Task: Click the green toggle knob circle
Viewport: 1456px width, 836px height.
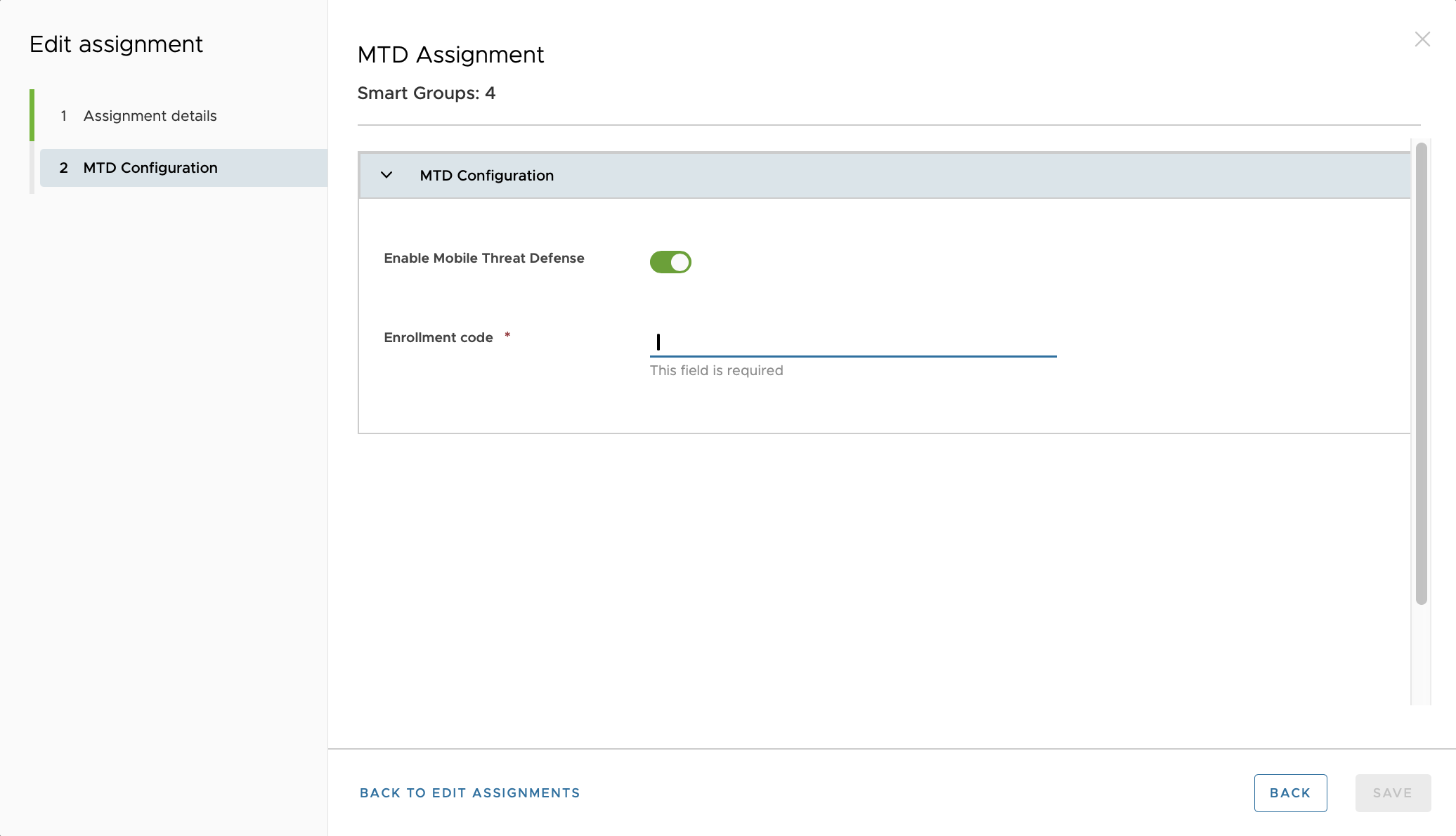Action: 679,261
